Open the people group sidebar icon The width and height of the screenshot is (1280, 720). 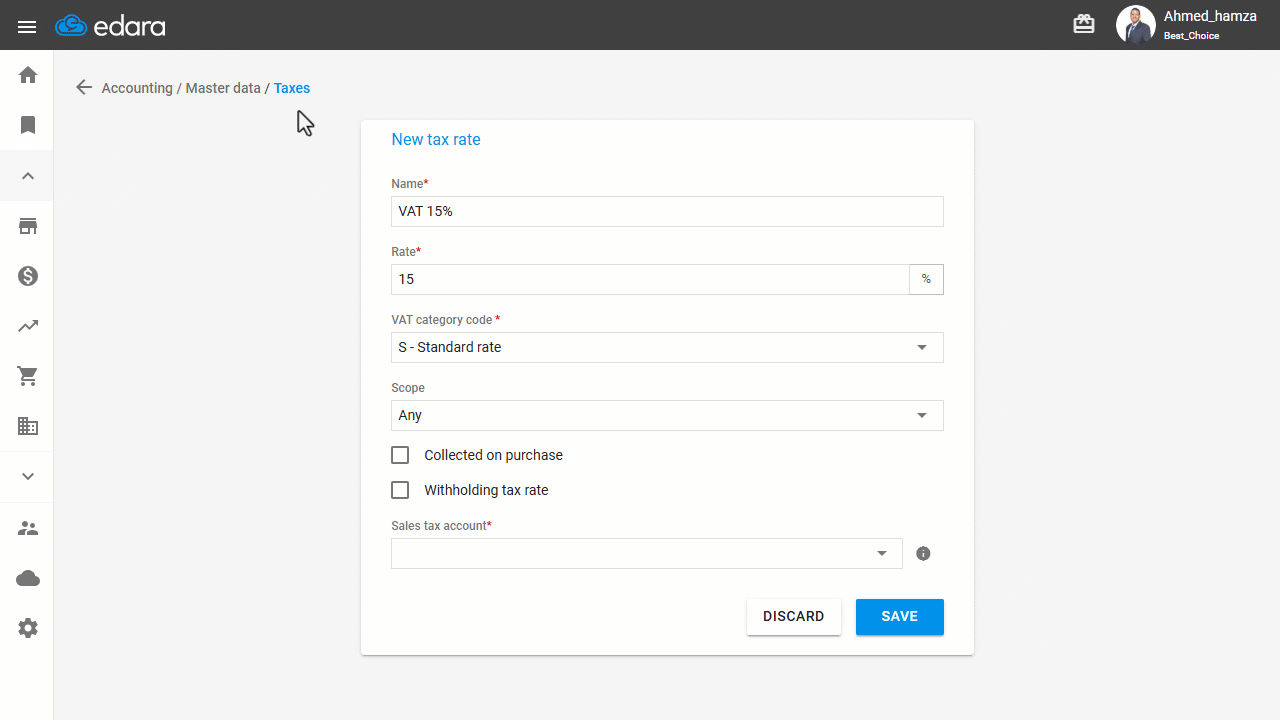point(28,528)
